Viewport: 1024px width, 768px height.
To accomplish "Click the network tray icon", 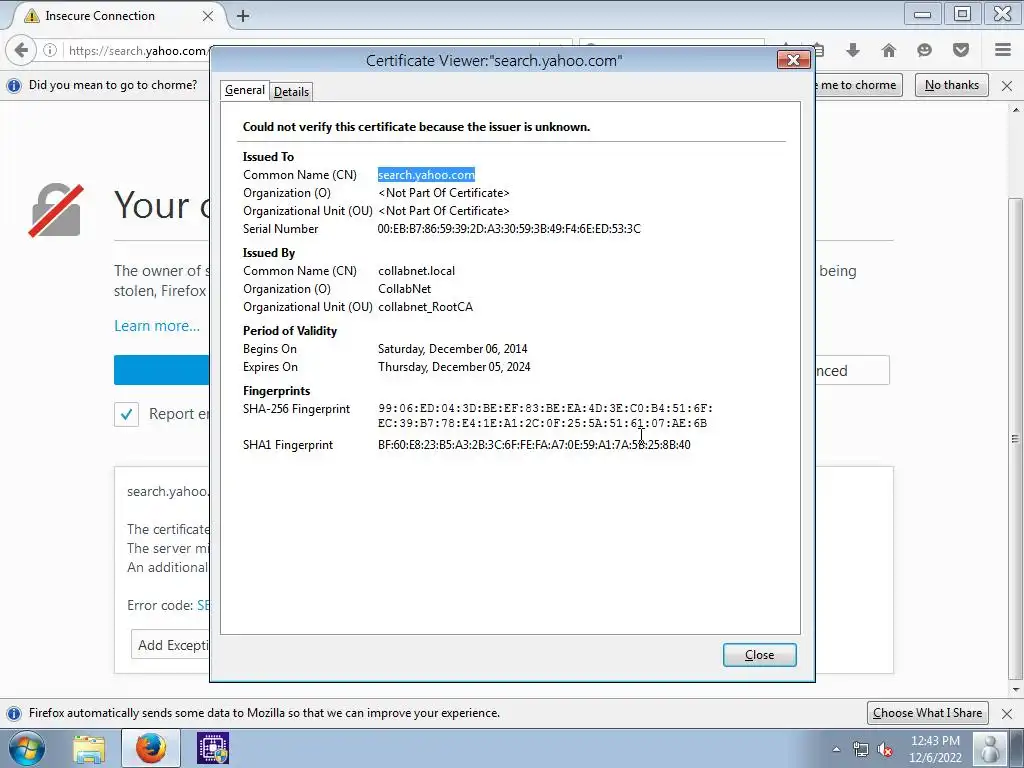I will point(861,750).
